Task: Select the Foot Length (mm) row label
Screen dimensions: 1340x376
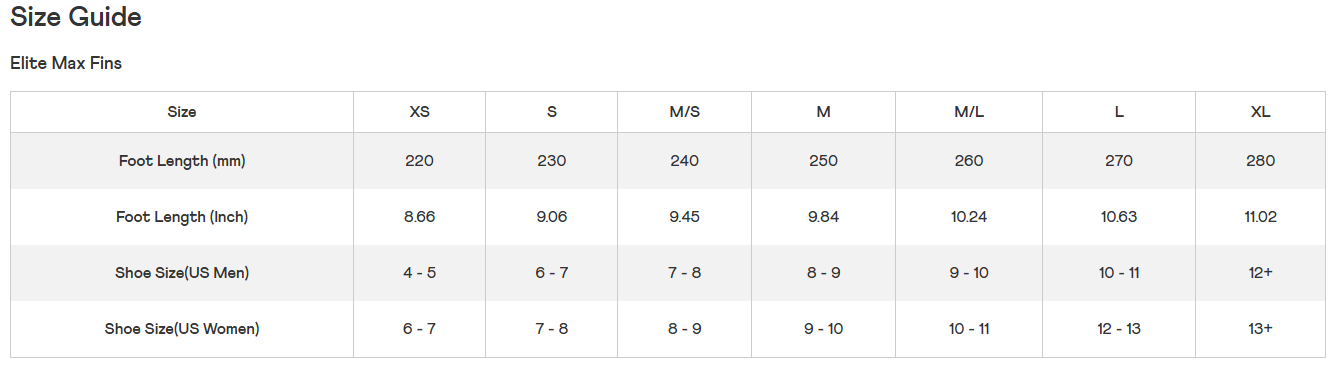Action: click(182, 161)
